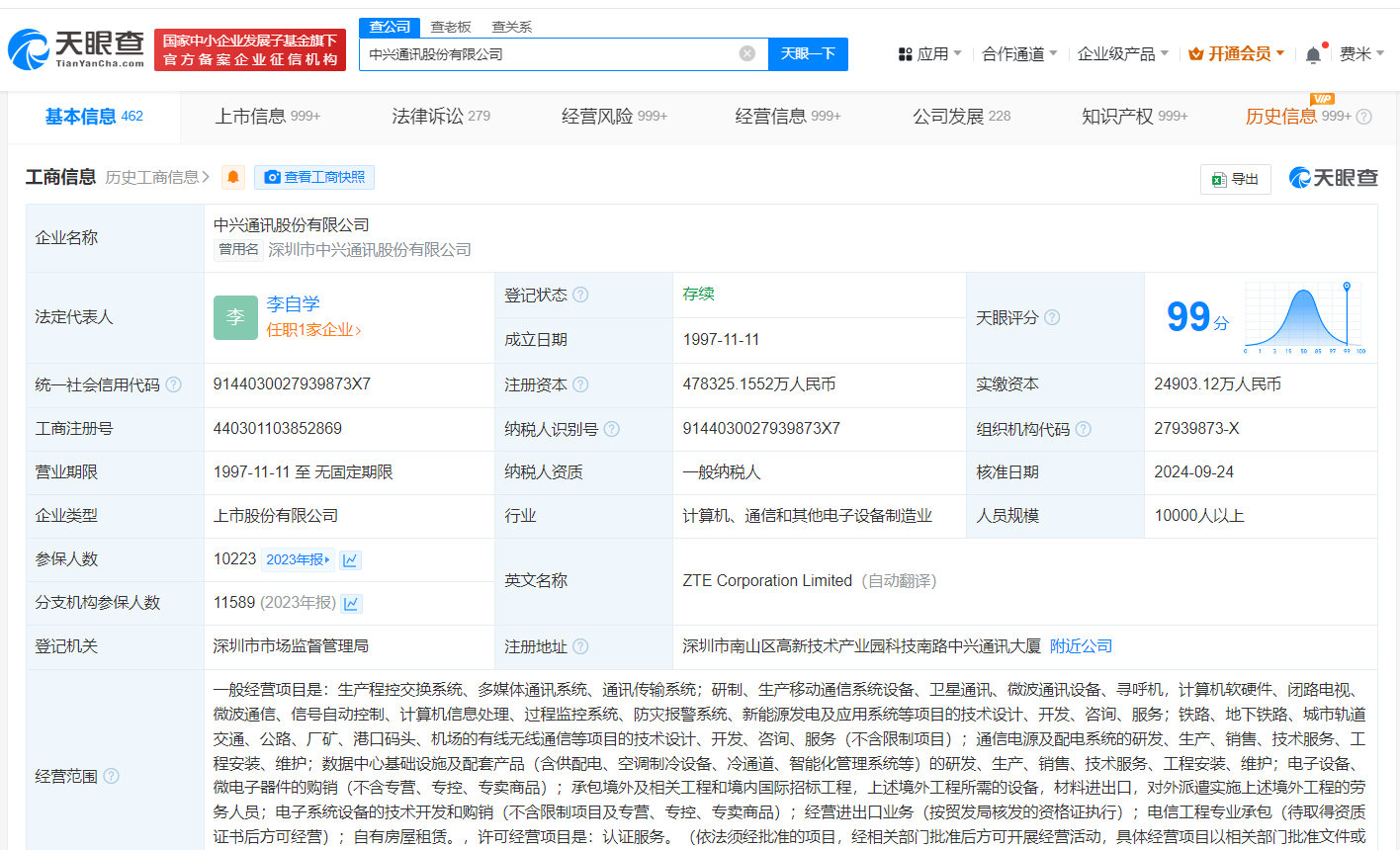Open the 费米 user account dropdown
The image size is (1400, 850).
point(1361,53)
